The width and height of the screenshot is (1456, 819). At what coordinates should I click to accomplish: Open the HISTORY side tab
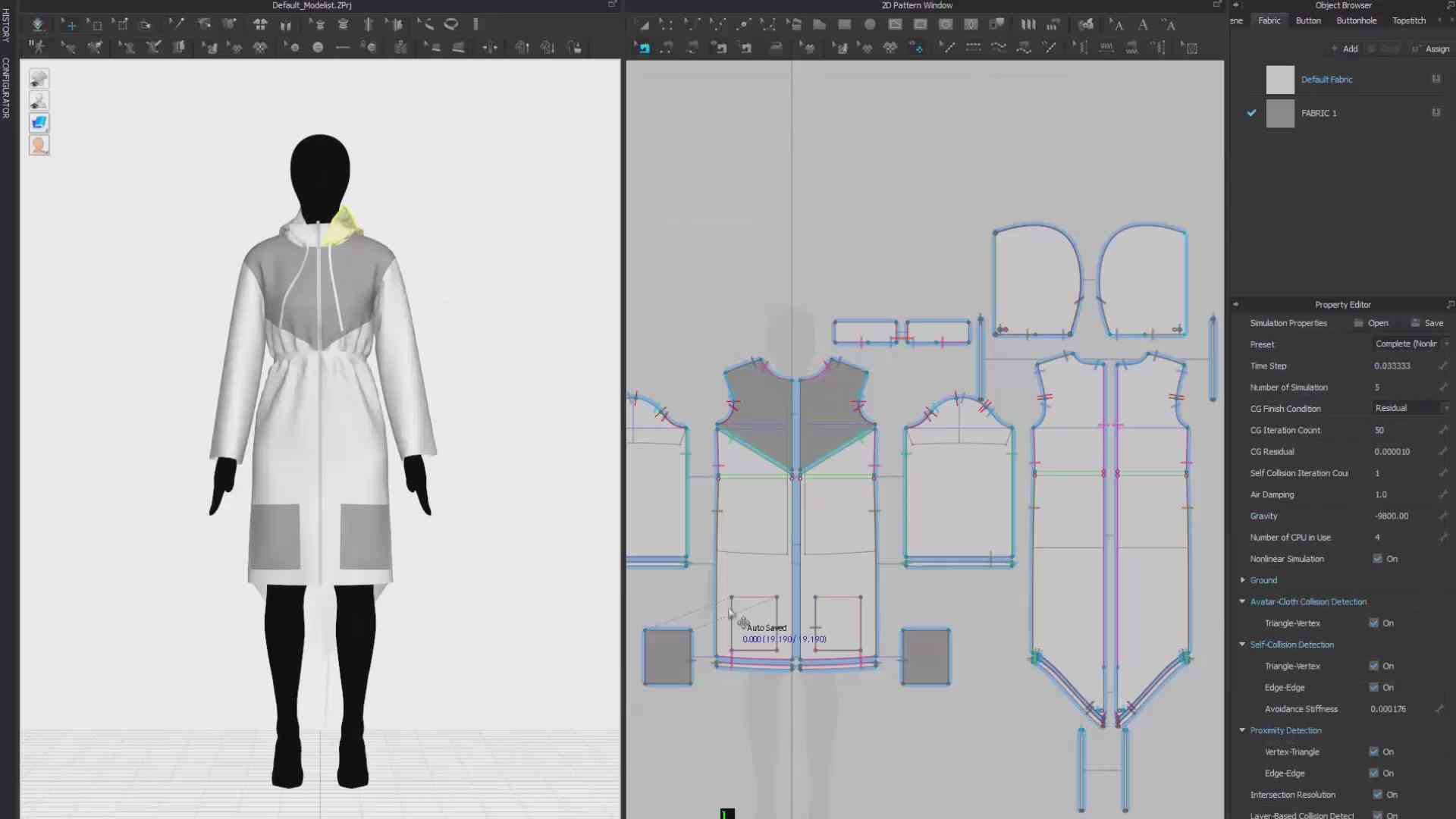click(x=5, y=25)
